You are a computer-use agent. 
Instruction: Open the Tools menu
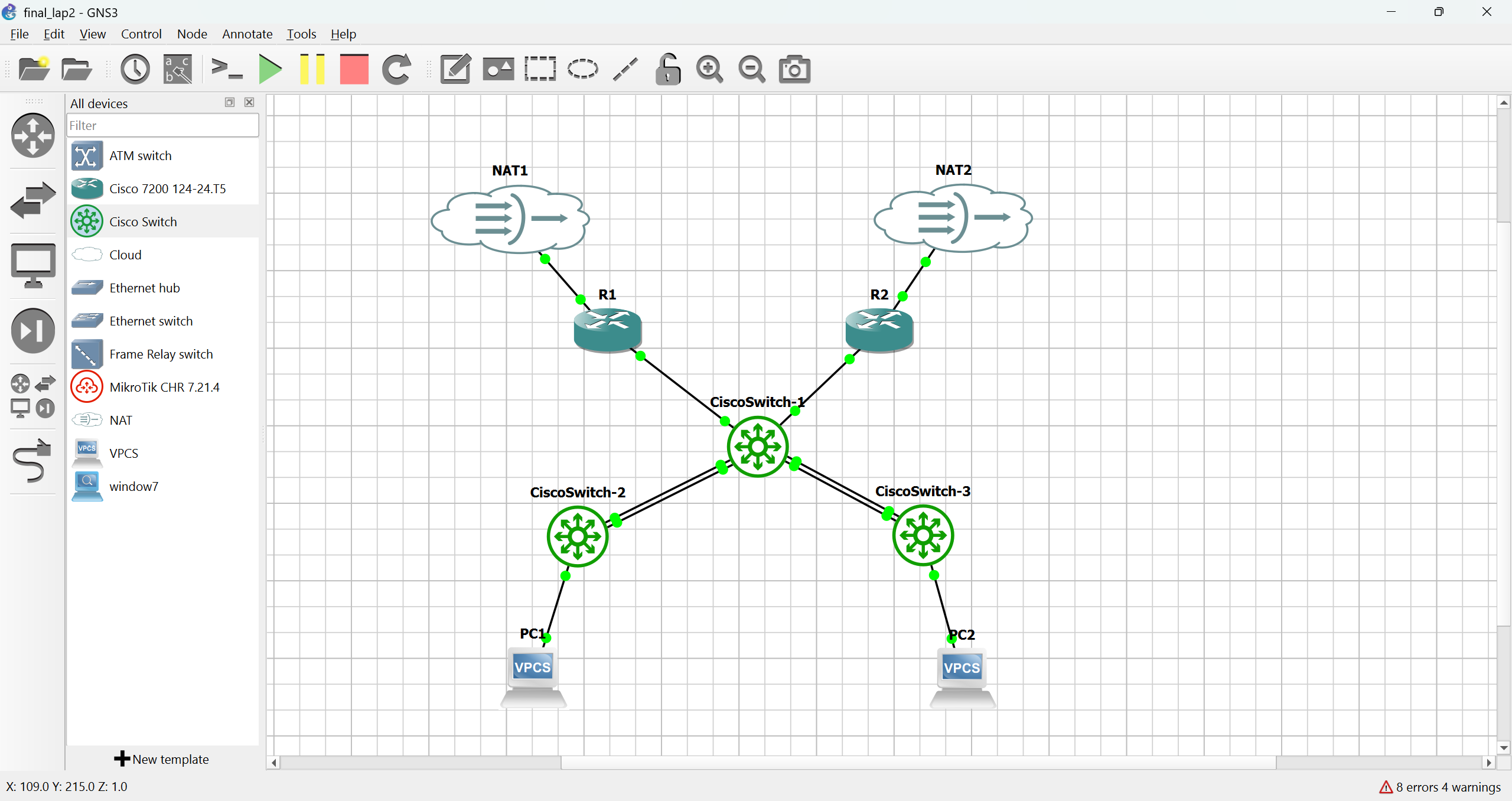pos(301,34)
